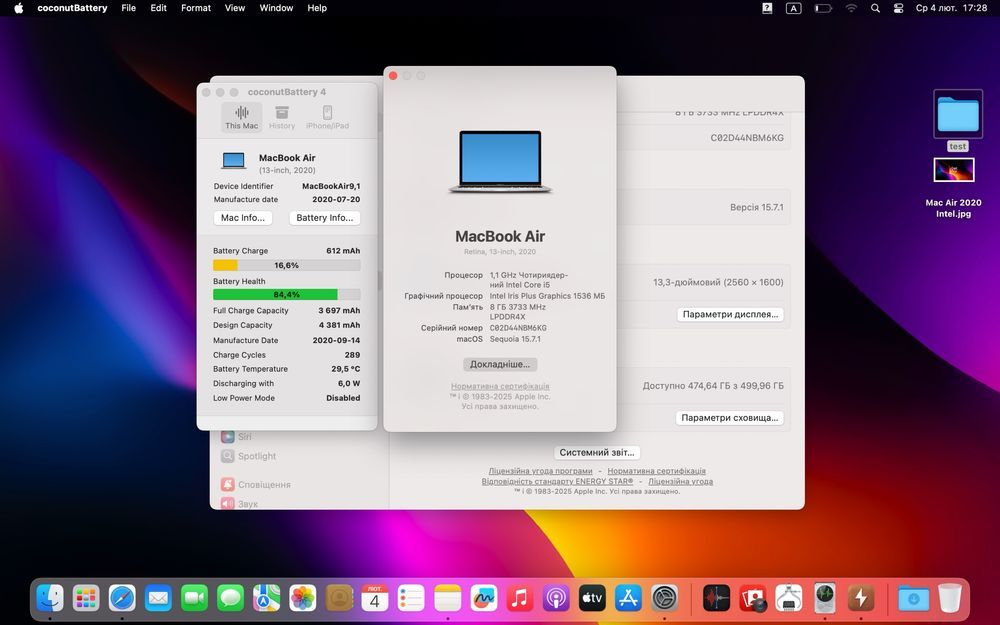Open Photos from the Dock

coord(302,598)
